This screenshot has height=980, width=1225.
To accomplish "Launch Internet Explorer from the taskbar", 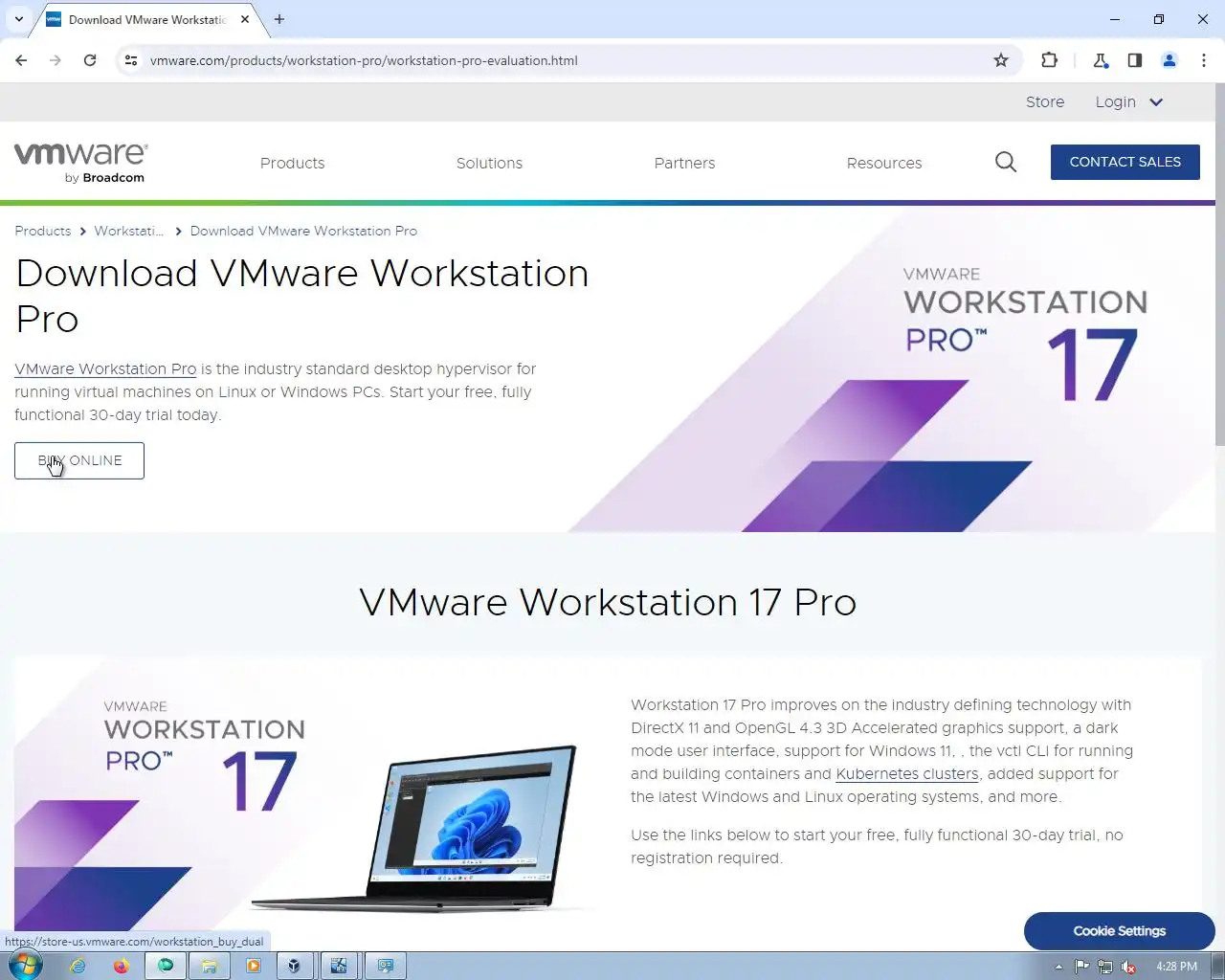I will click(x=78, y=966).
